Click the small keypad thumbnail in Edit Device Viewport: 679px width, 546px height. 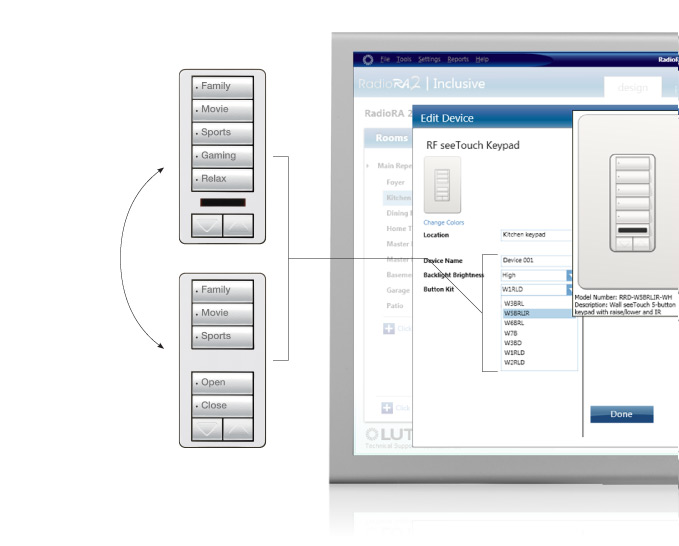pyautogui.click(x=442, y=185)
